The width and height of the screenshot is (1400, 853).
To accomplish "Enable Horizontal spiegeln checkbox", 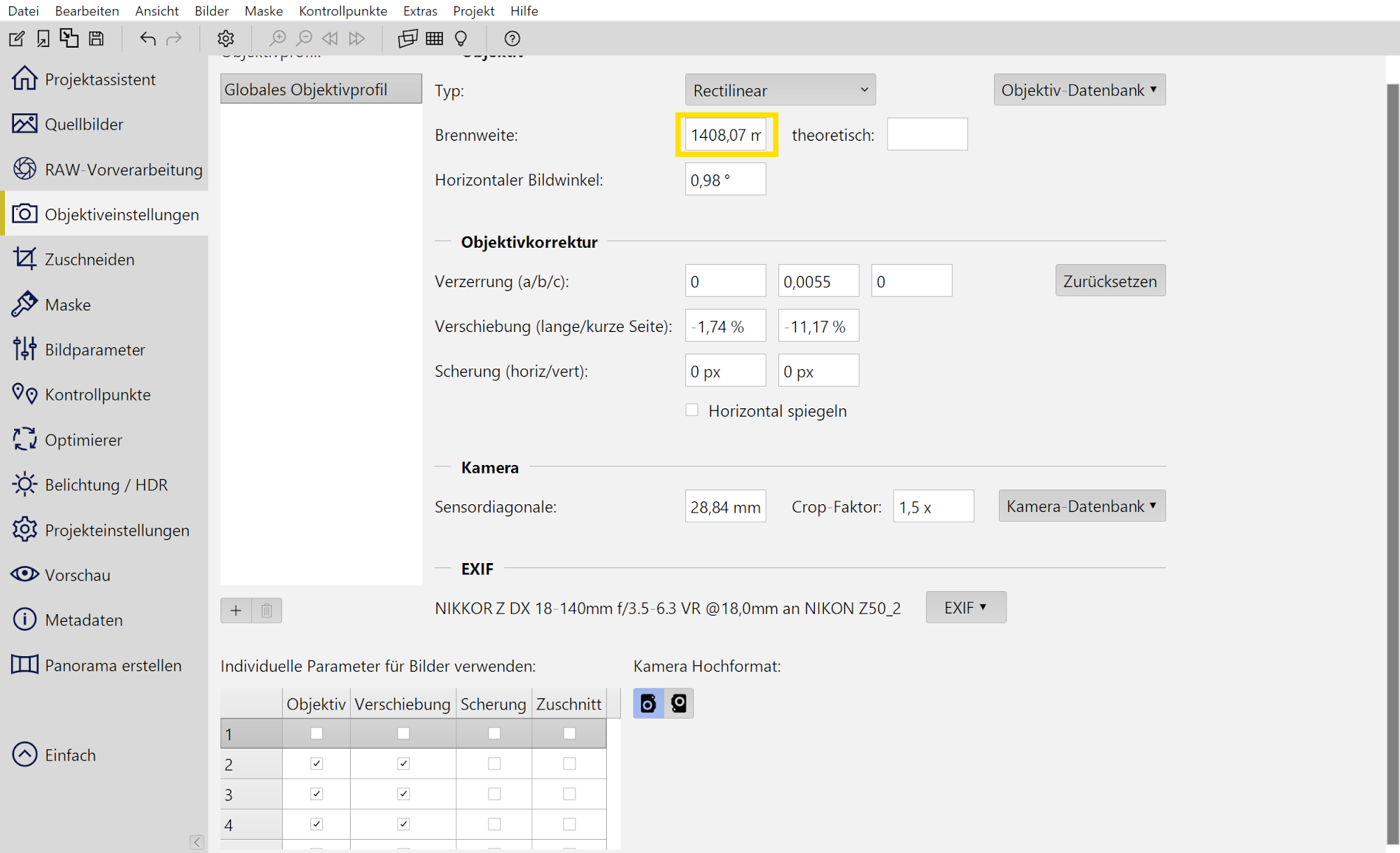I will point(692,410).
